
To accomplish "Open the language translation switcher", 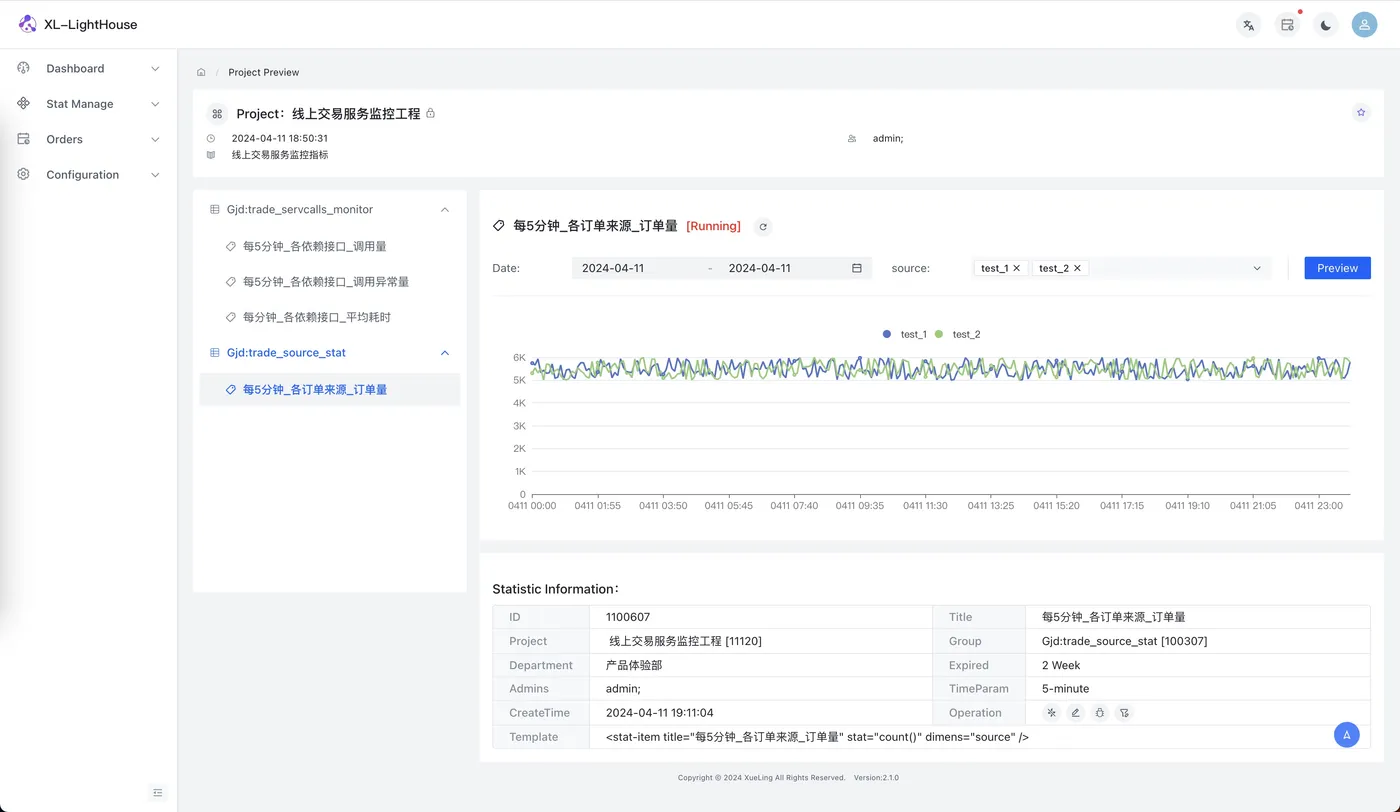I will [1248, 25].
